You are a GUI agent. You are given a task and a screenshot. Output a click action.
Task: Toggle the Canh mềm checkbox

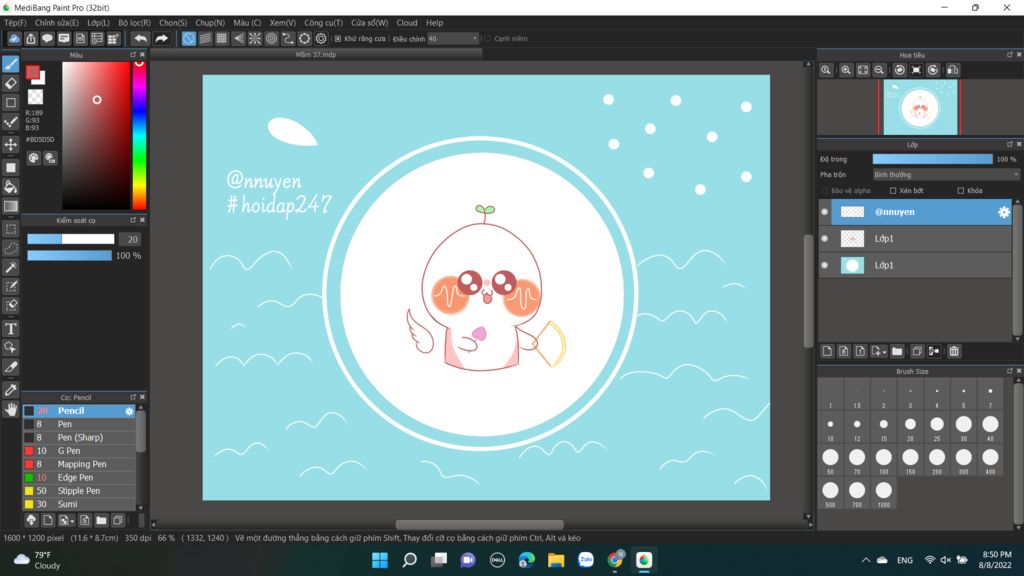point(488,39)
